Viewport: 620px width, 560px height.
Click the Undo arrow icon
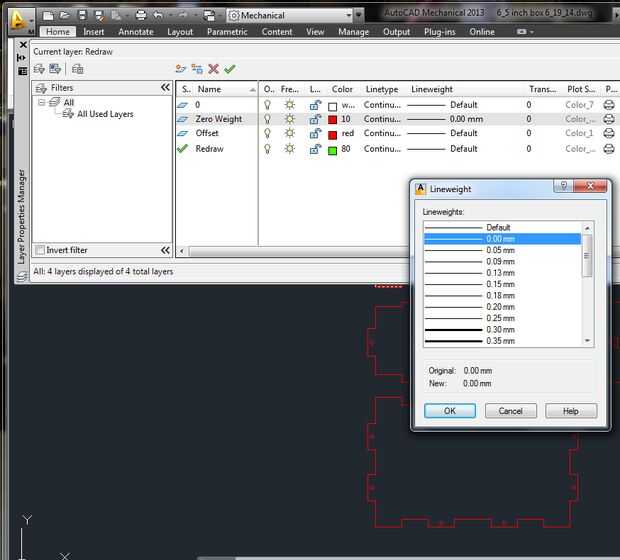click(158, 15)
